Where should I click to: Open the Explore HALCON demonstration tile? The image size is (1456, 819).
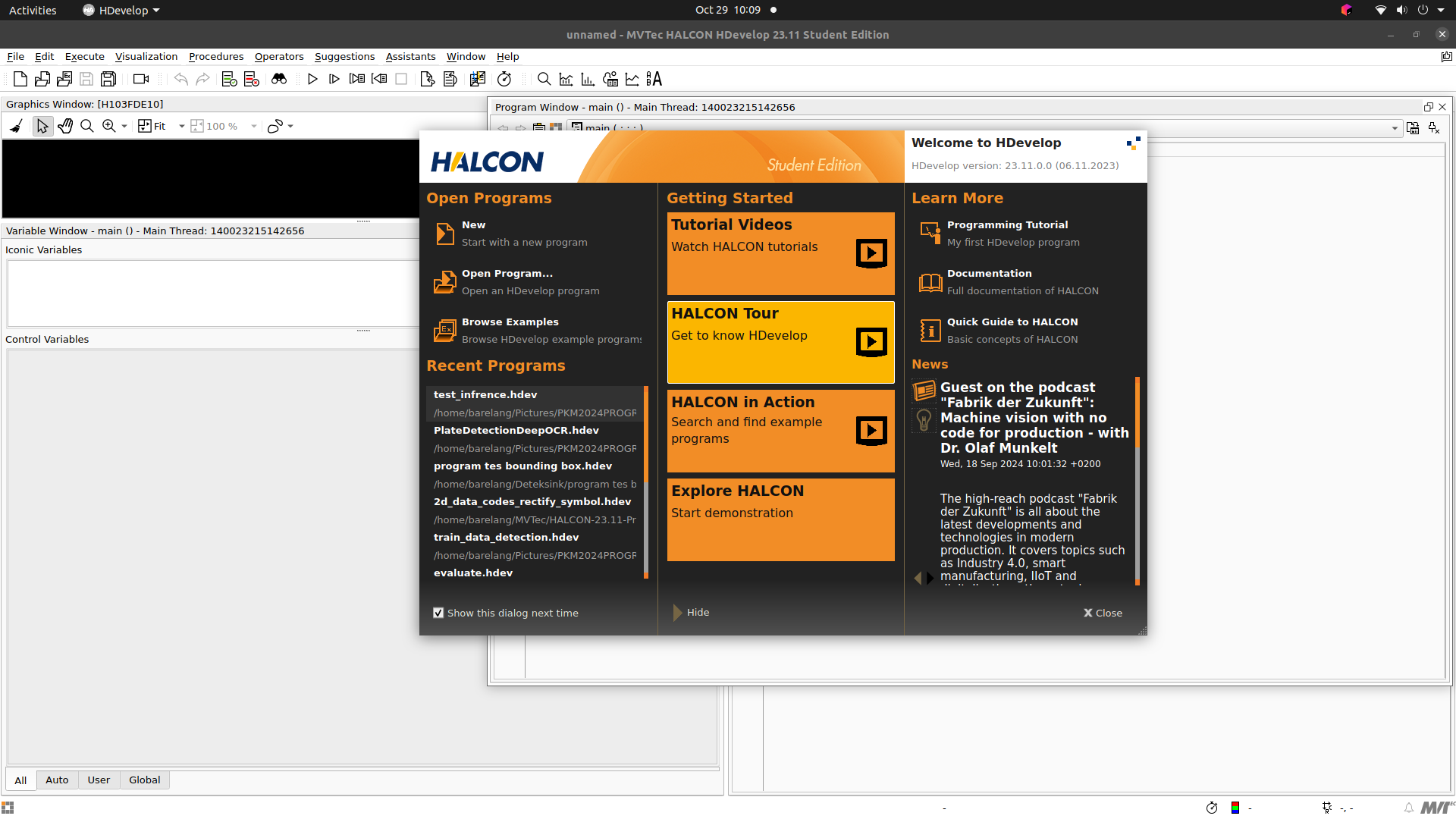point(781,519)
